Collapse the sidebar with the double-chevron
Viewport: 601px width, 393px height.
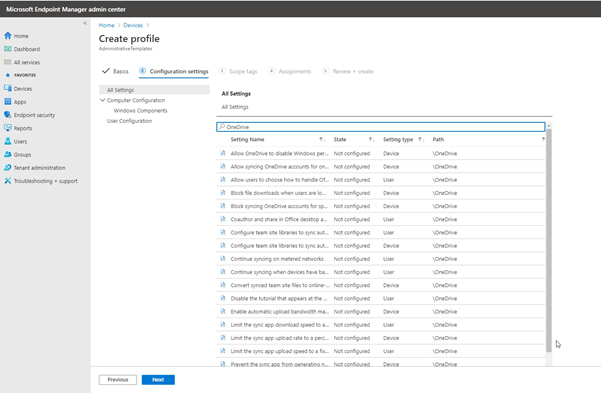85,23
